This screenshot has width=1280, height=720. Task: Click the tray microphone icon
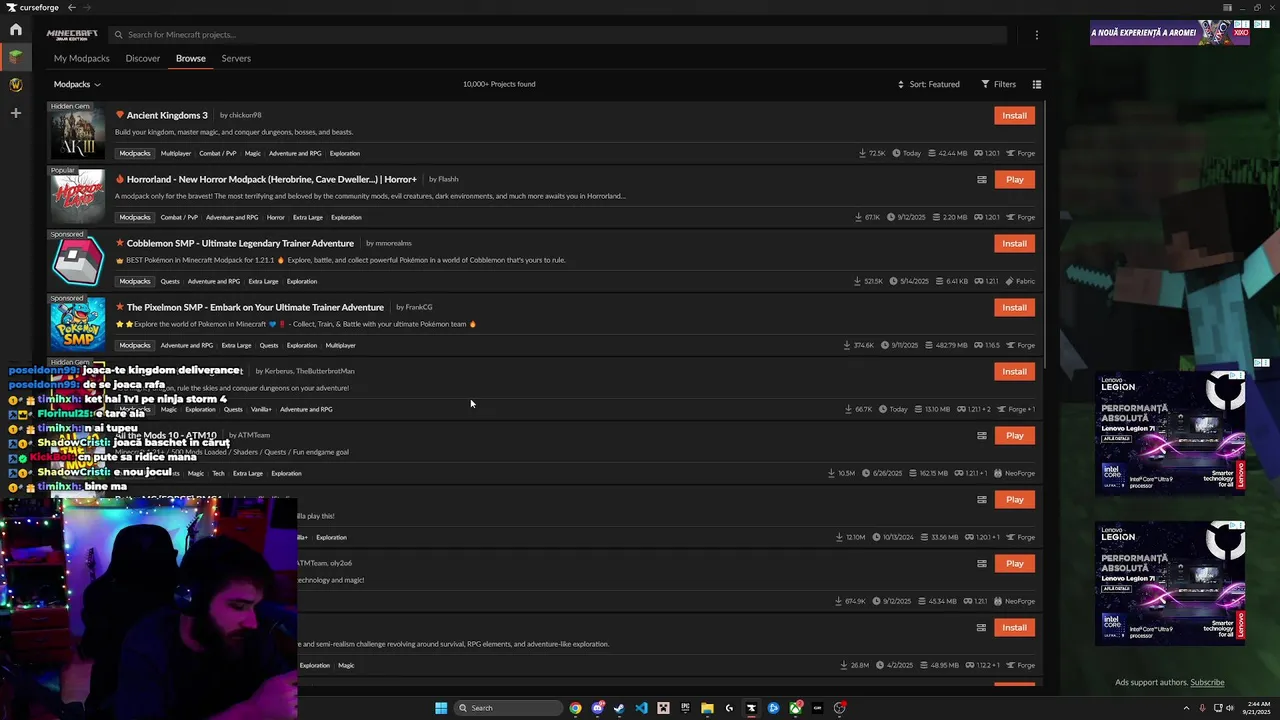click(1202, 708)
